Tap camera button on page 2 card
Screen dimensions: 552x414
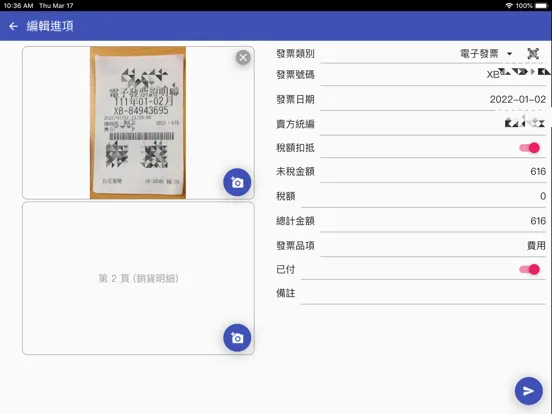tap(237, 338)
